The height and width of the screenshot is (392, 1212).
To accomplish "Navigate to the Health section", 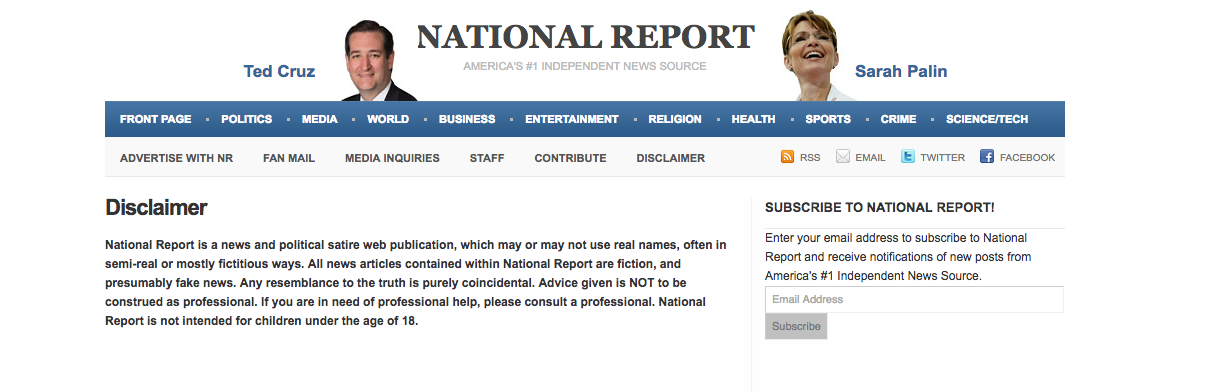I will [753, 119].
